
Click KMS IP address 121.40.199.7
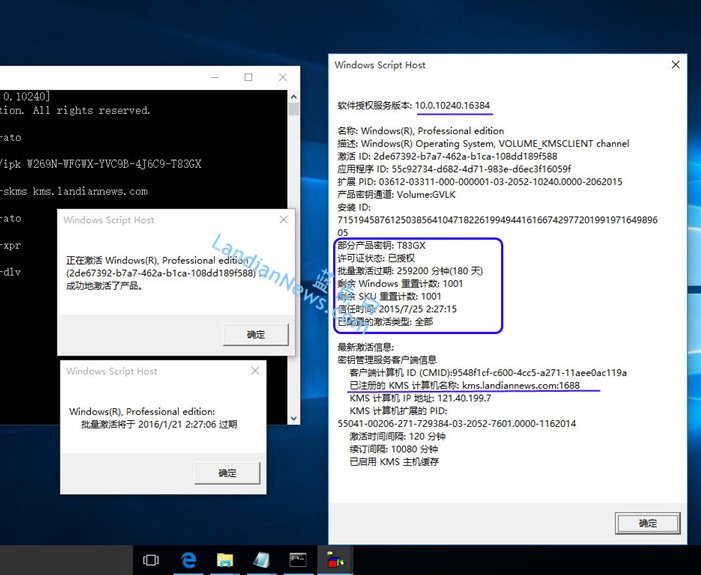(x=464, y=398)
